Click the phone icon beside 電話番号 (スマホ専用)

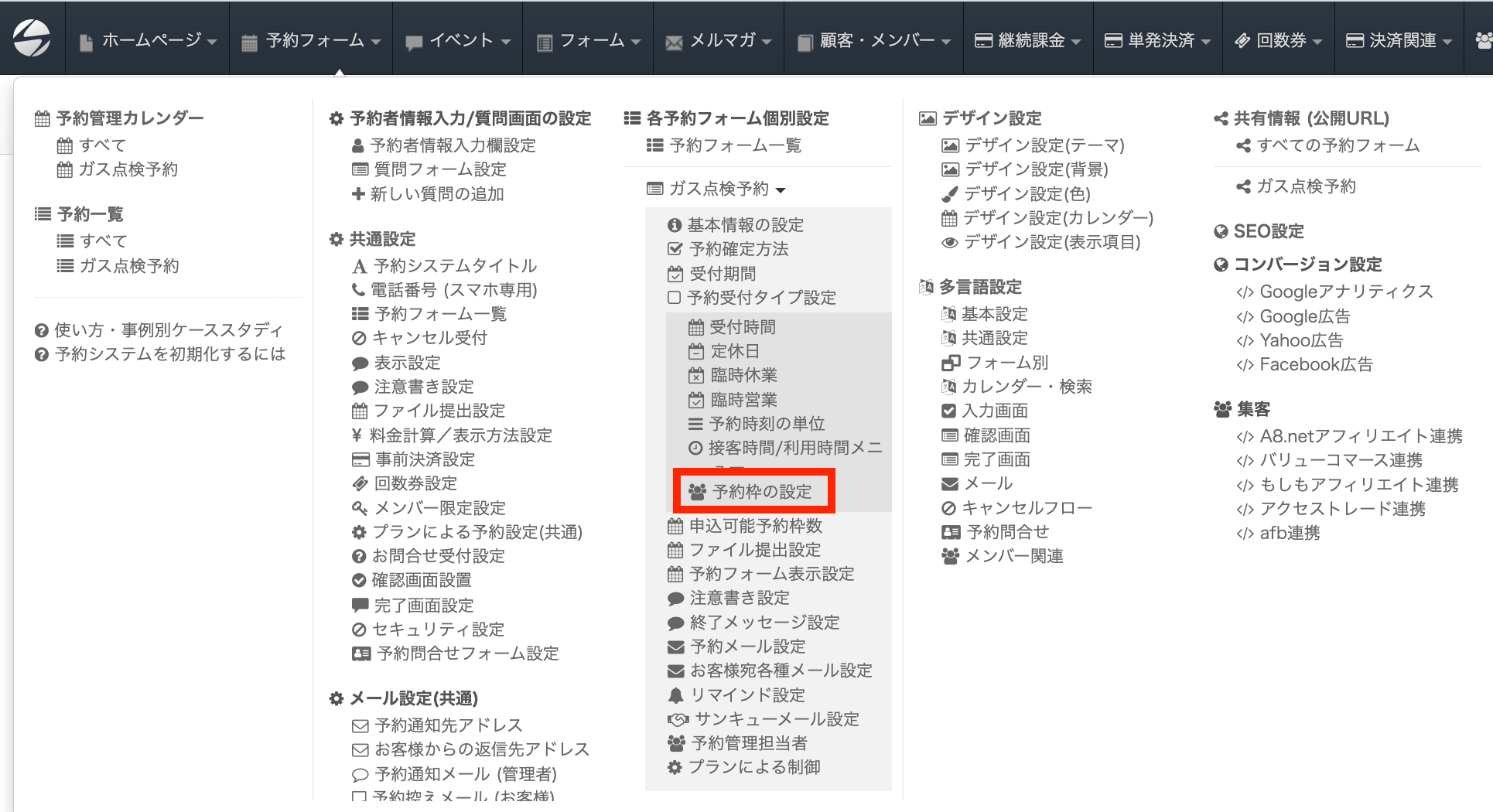(x=358, y=290)
